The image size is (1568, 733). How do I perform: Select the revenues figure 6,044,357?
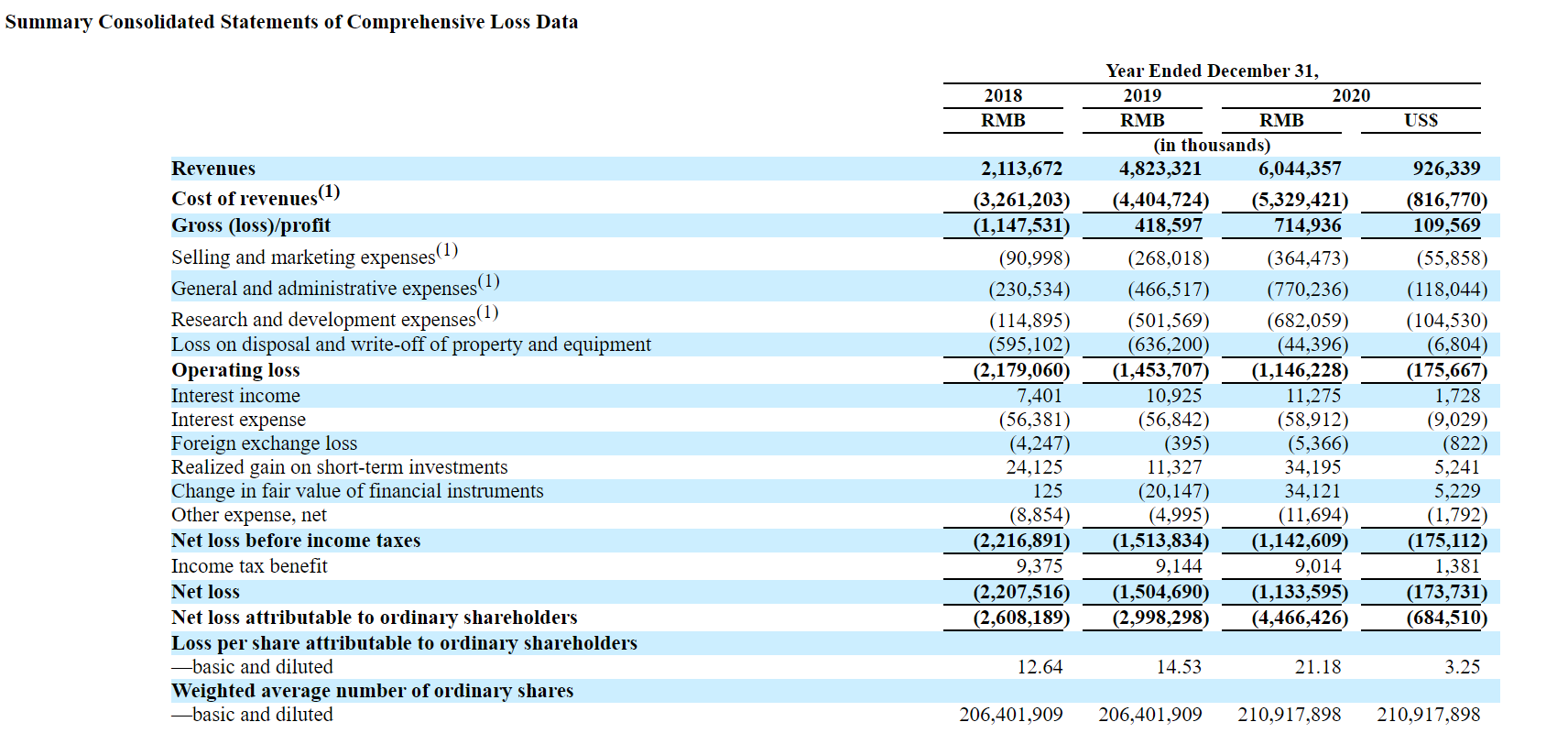[1300, 169]
